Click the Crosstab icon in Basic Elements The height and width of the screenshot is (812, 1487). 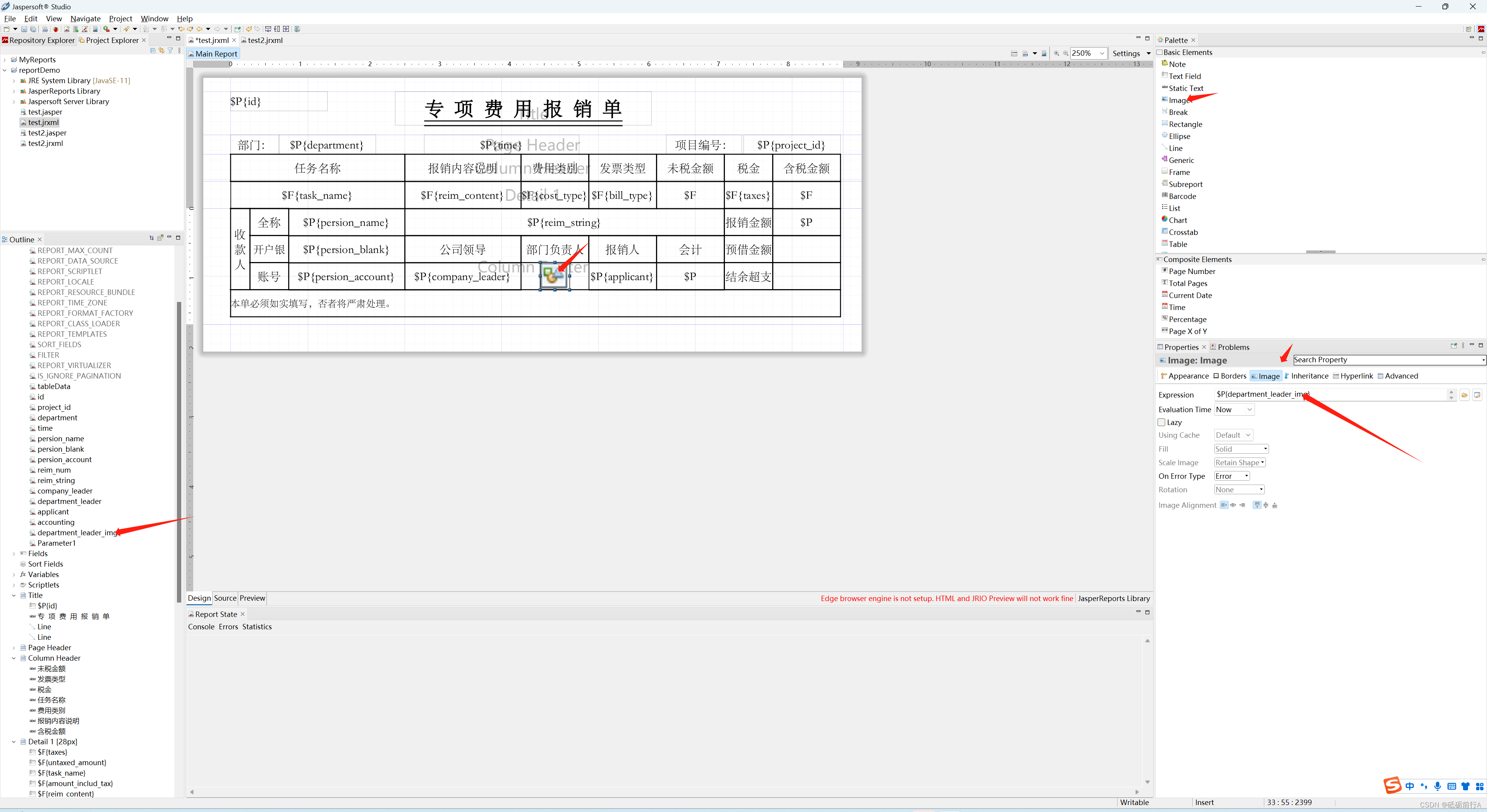[1165, 231]
